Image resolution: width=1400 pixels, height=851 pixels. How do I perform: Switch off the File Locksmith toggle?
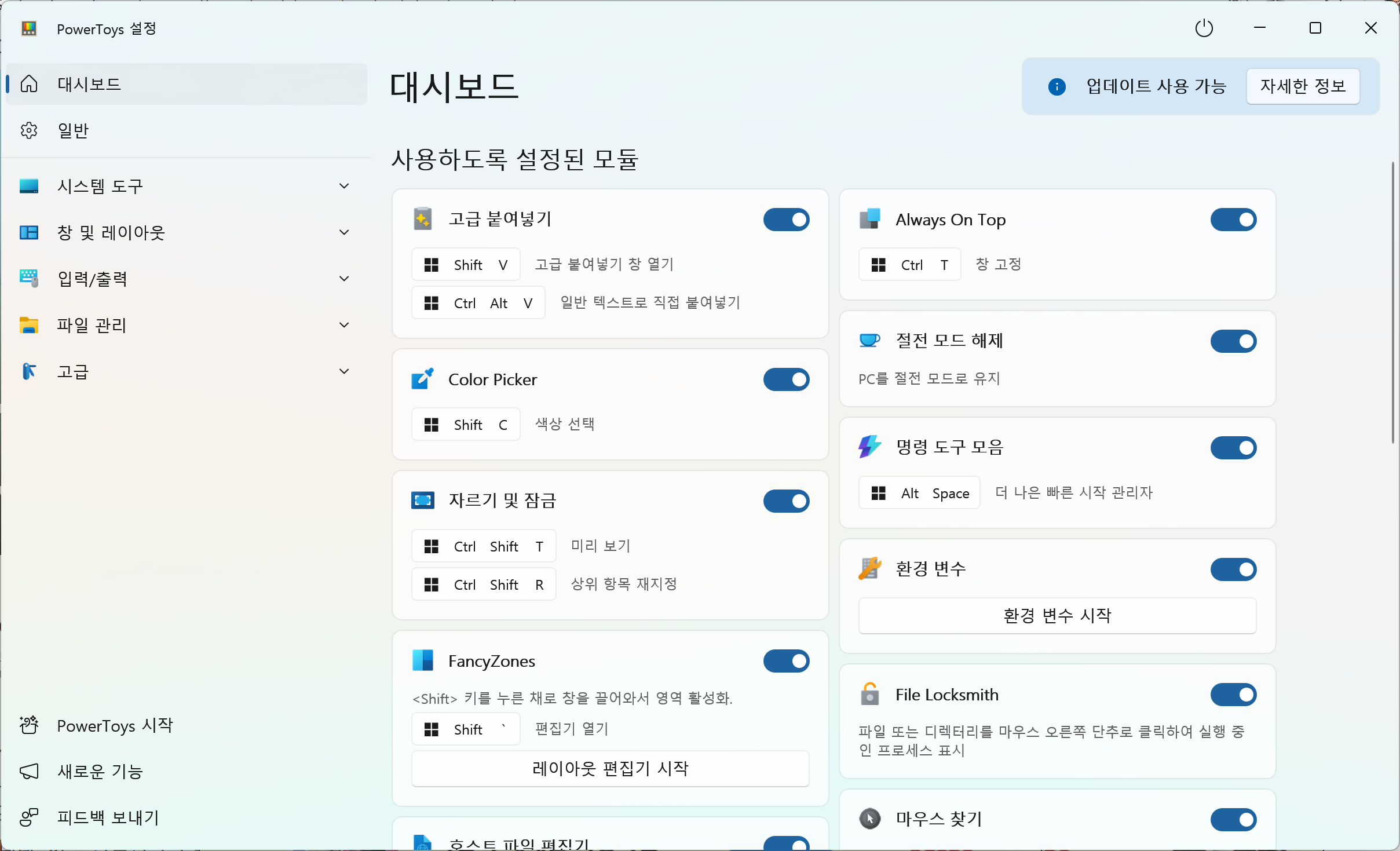(1233, 695)
